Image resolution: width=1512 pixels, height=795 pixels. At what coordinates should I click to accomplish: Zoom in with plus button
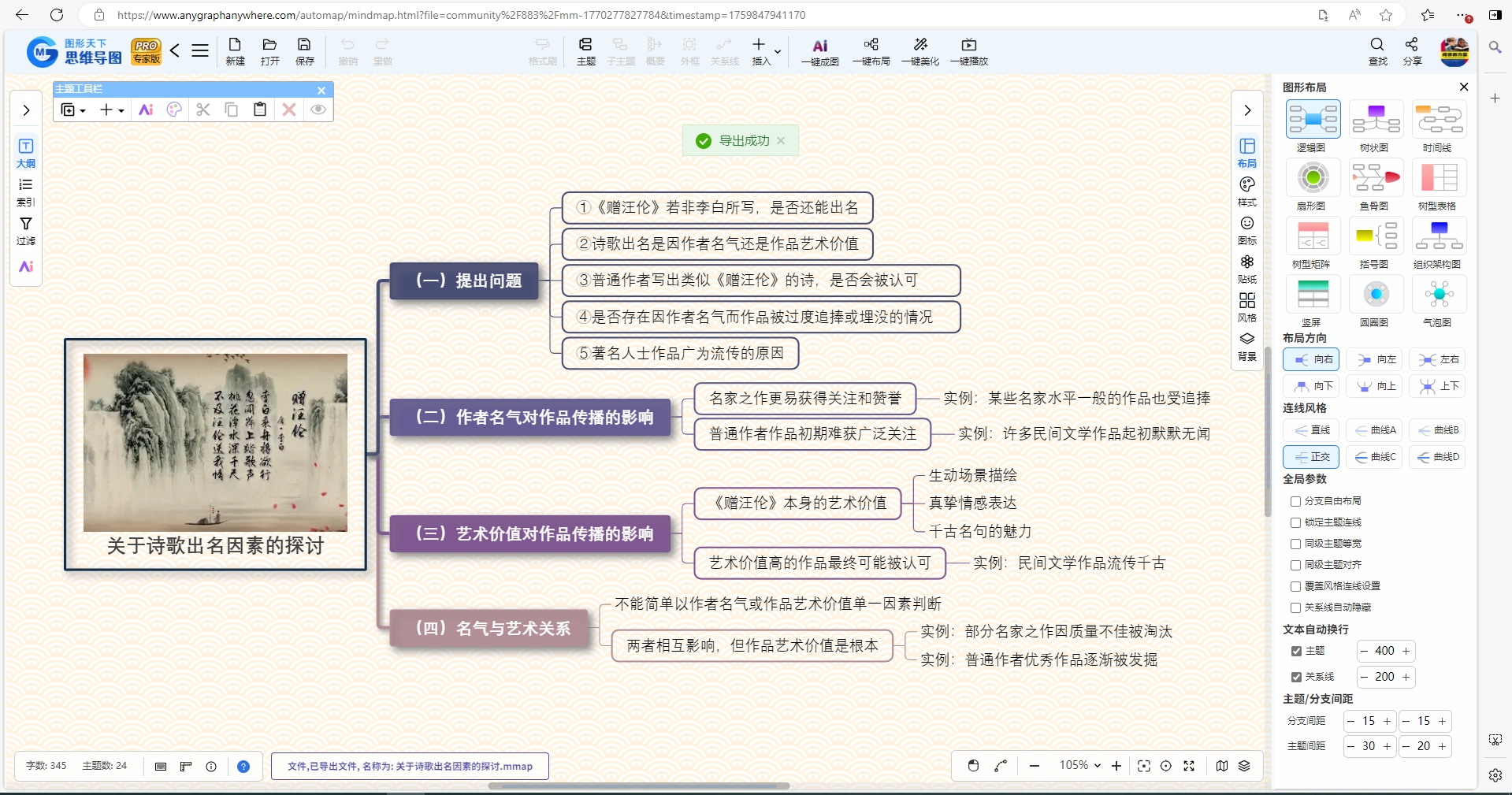coord(1116,766)
